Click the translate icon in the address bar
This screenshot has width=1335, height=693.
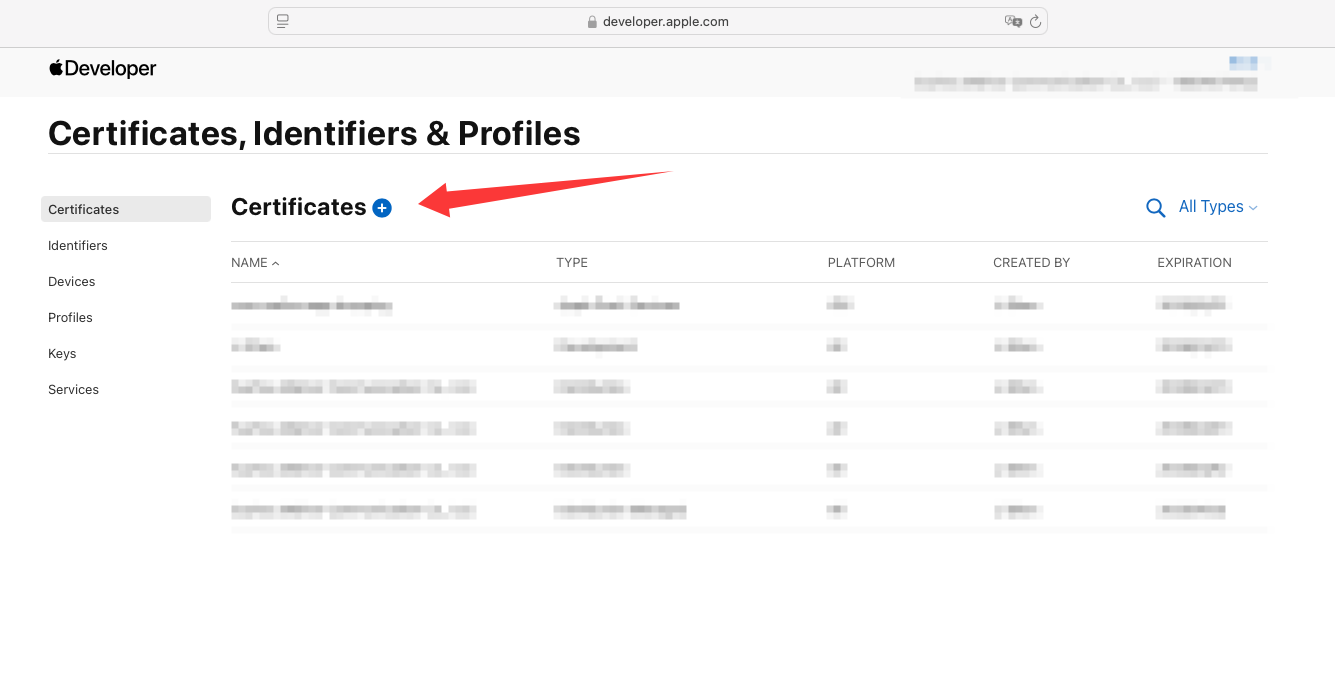pyautogui.click(x=1013, y=21)
